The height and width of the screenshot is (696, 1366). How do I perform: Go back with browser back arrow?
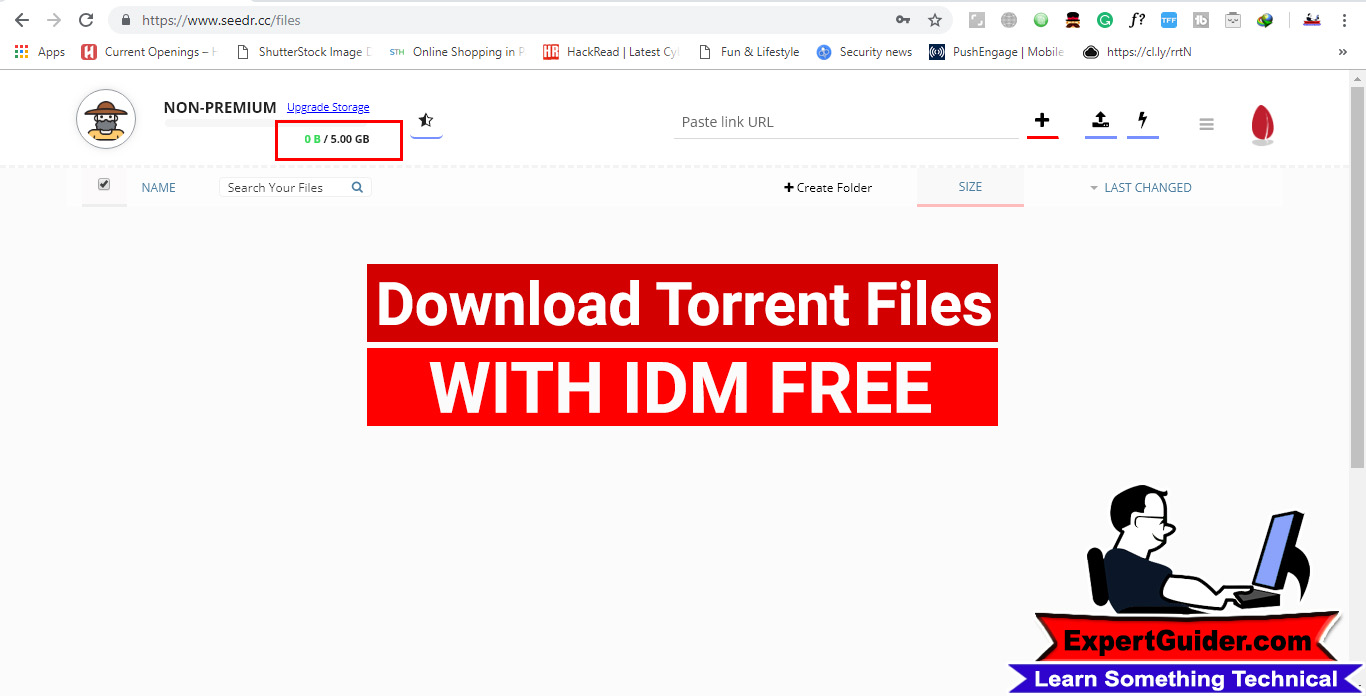(22, 20)
